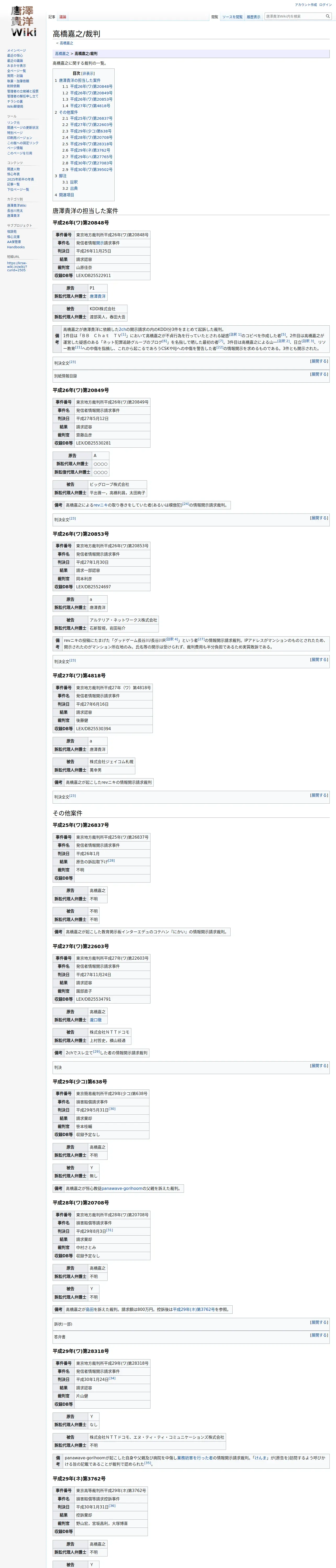Open メインページ in sidebar
This screenshot has height=1568, width=336.
pyautogui.click(x=16, y=50)
